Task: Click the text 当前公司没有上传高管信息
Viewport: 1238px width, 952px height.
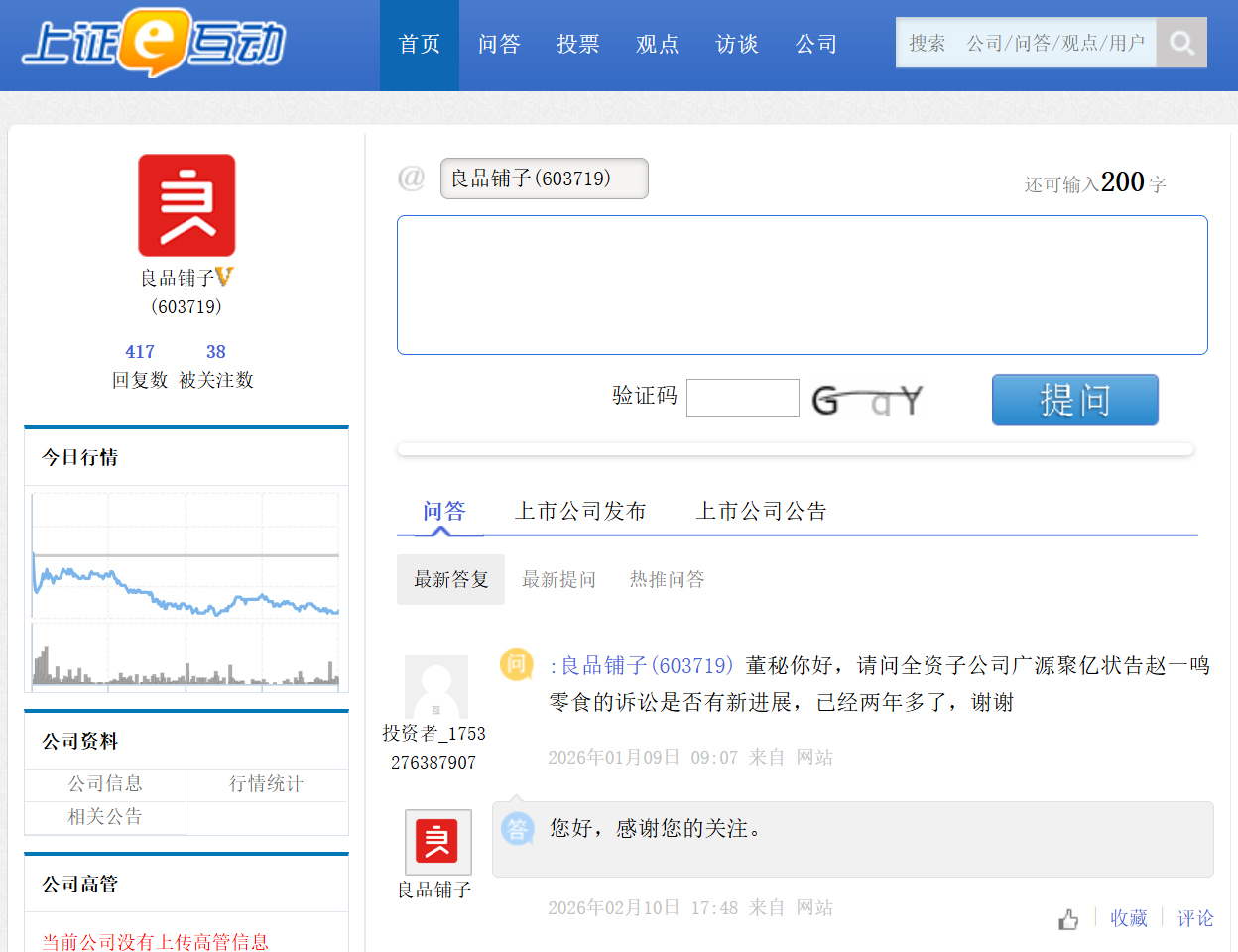Action: [155, 941]
